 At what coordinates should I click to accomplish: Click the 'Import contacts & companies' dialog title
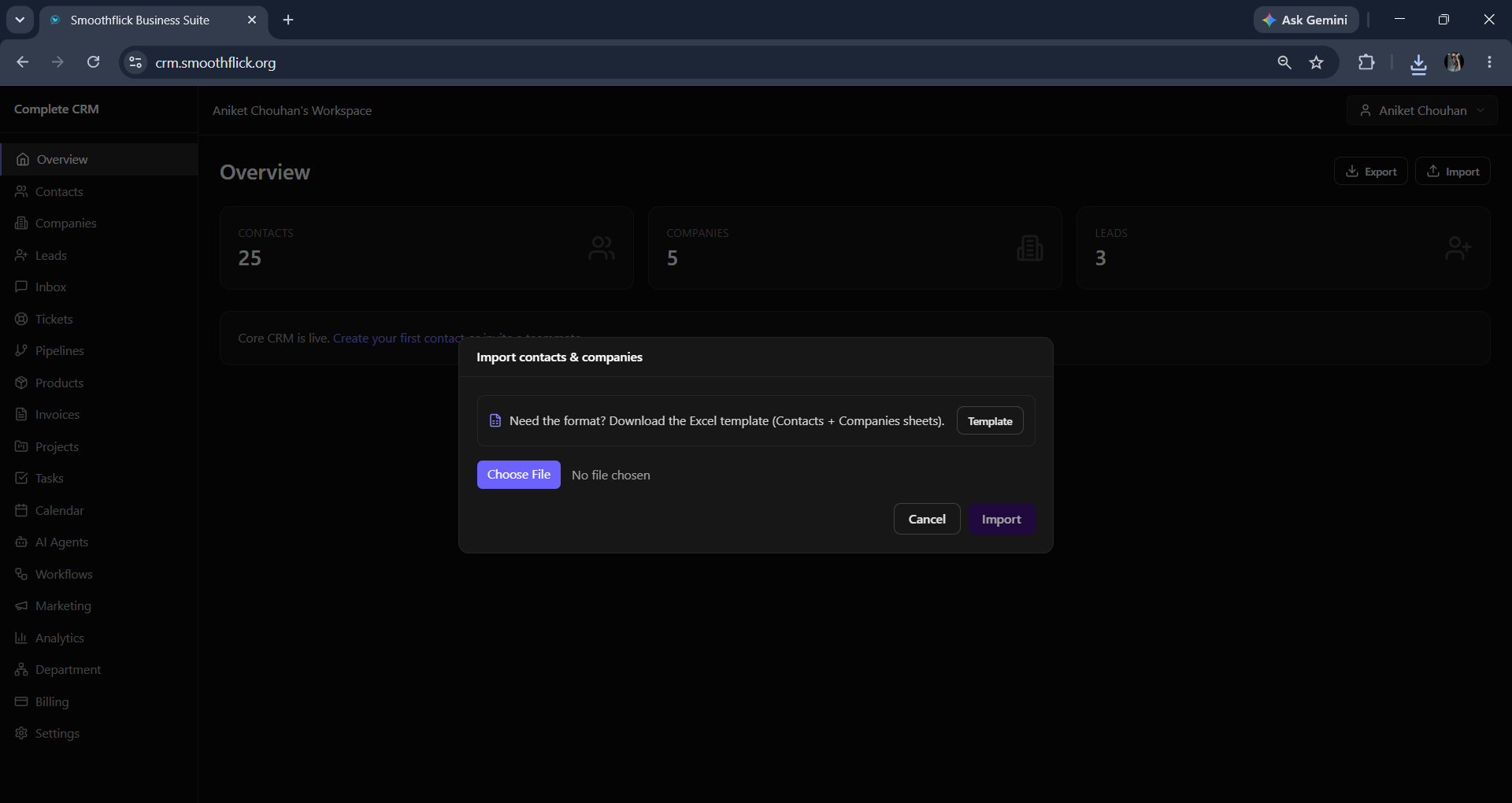point(559,357)
